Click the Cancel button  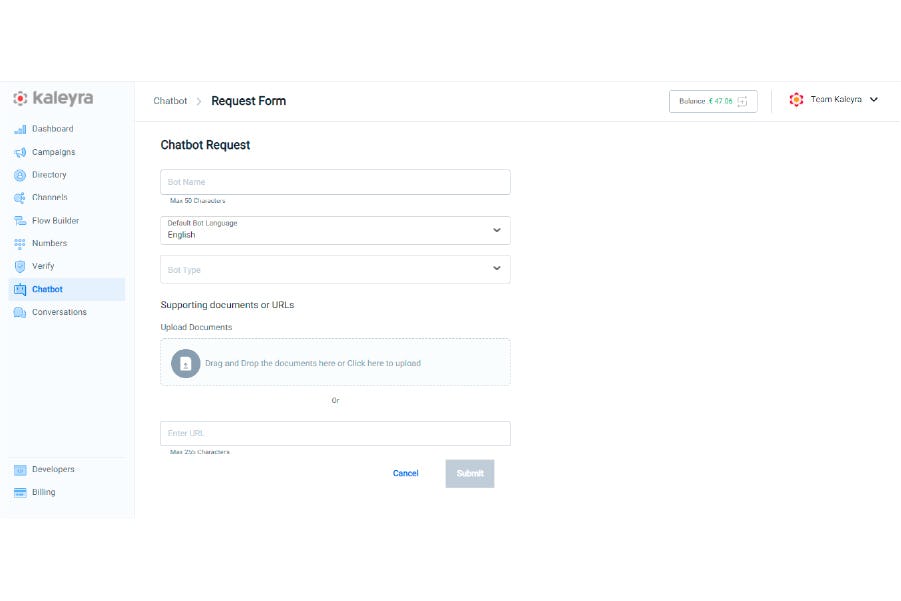pos(405,473)
